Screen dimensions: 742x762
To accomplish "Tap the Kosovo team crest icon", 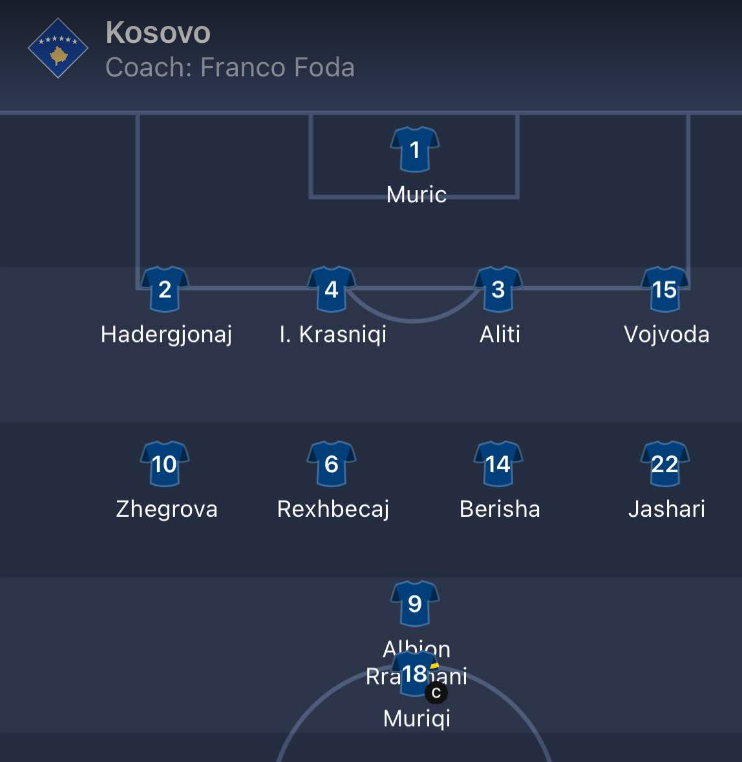I will [x=58, y=48].
